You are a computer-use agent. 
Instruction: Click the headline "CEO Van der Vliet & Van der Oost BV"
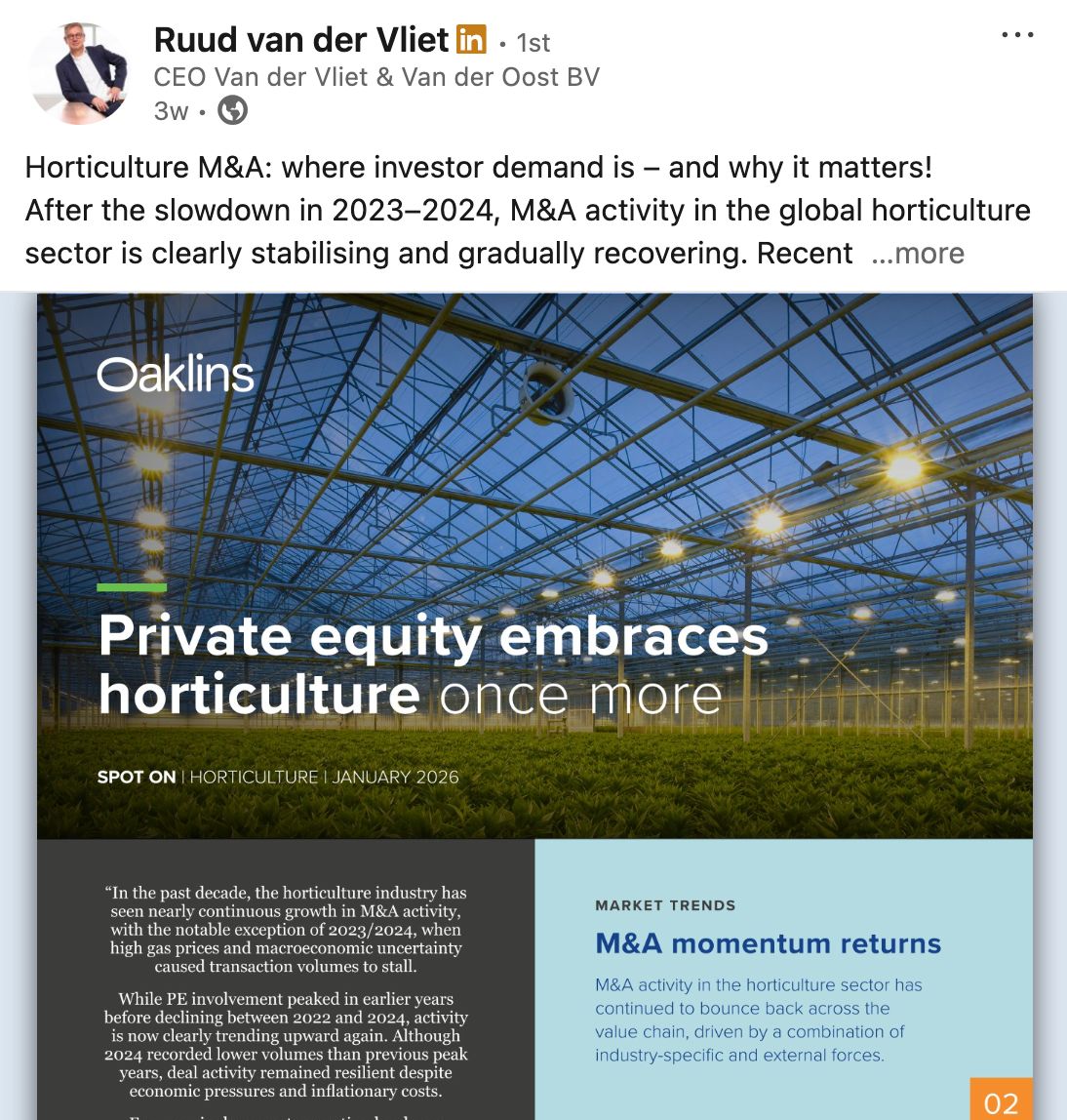[376, 76]
